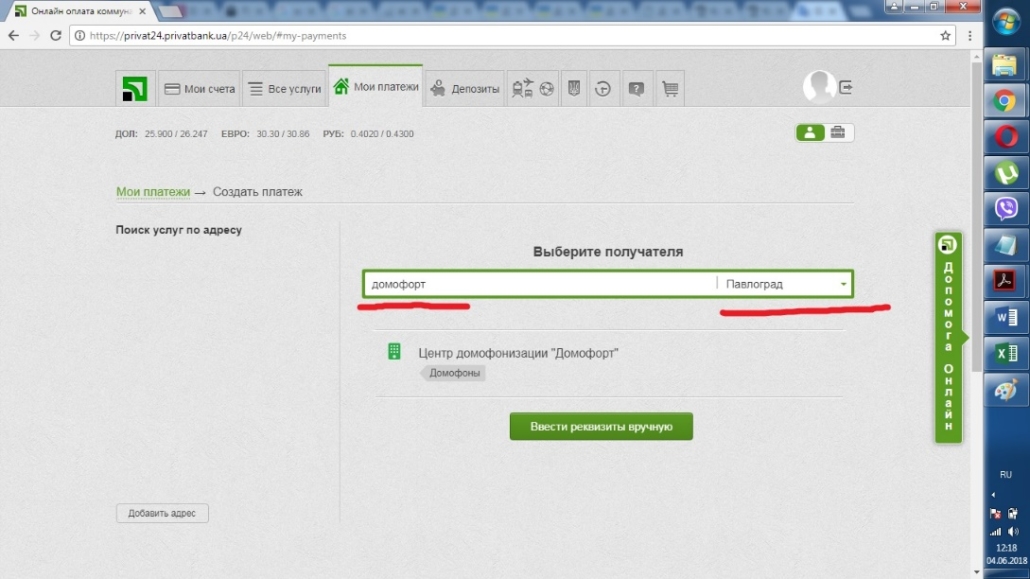Click the recipient search field with домофорт
1030x579 pixels.
(539, 284)
